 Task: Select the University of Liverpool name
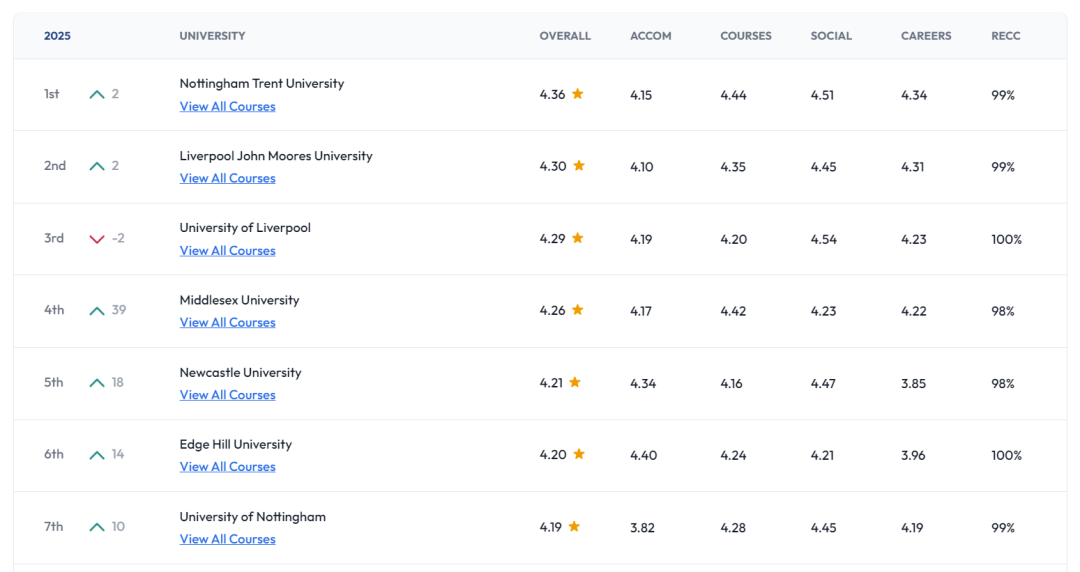245,227
